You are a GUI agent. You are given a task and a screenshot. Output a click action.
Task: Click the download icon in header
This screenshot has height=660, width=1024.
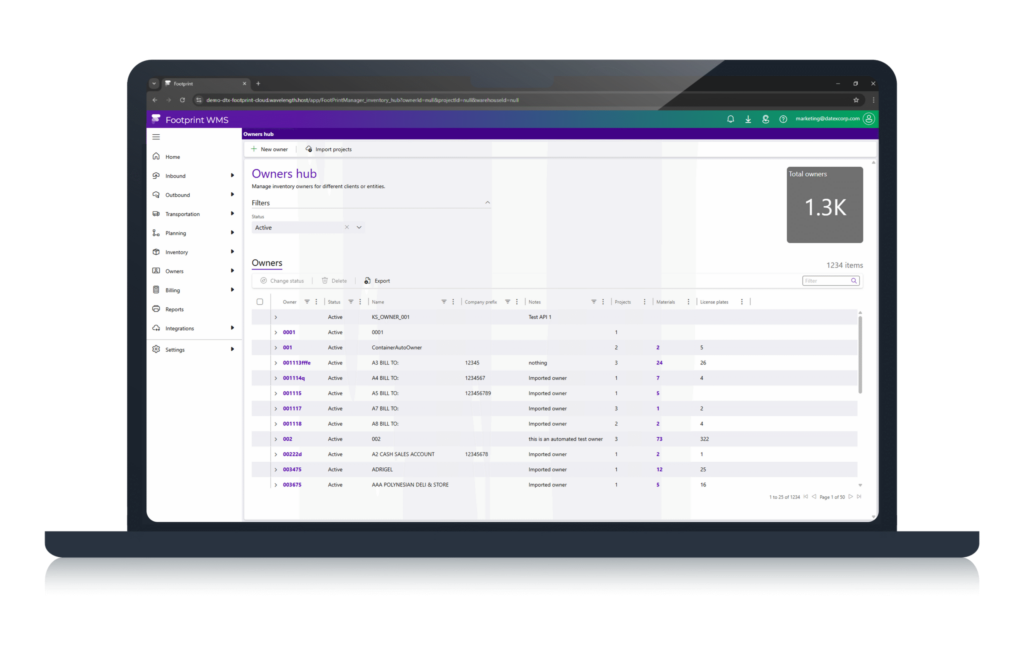tap(748, 119)
